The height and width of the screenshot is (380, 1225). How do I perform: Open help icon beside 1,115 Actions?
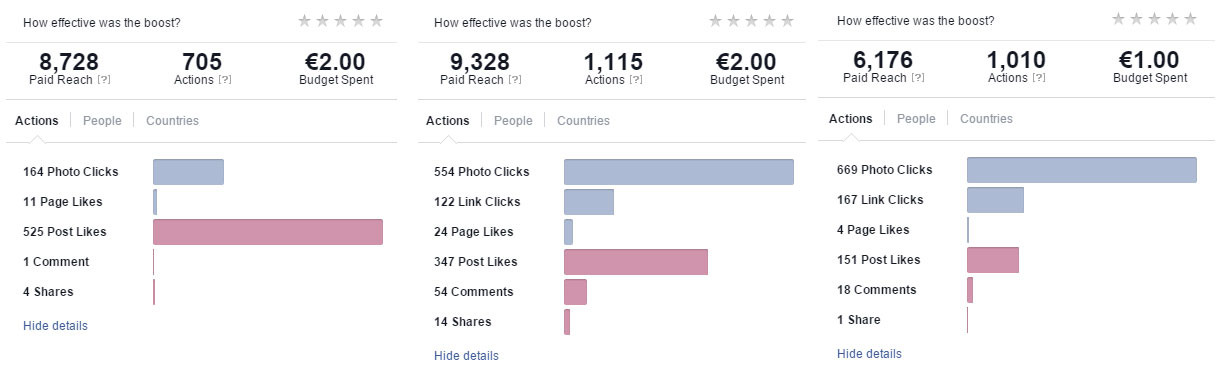(636, 80)
